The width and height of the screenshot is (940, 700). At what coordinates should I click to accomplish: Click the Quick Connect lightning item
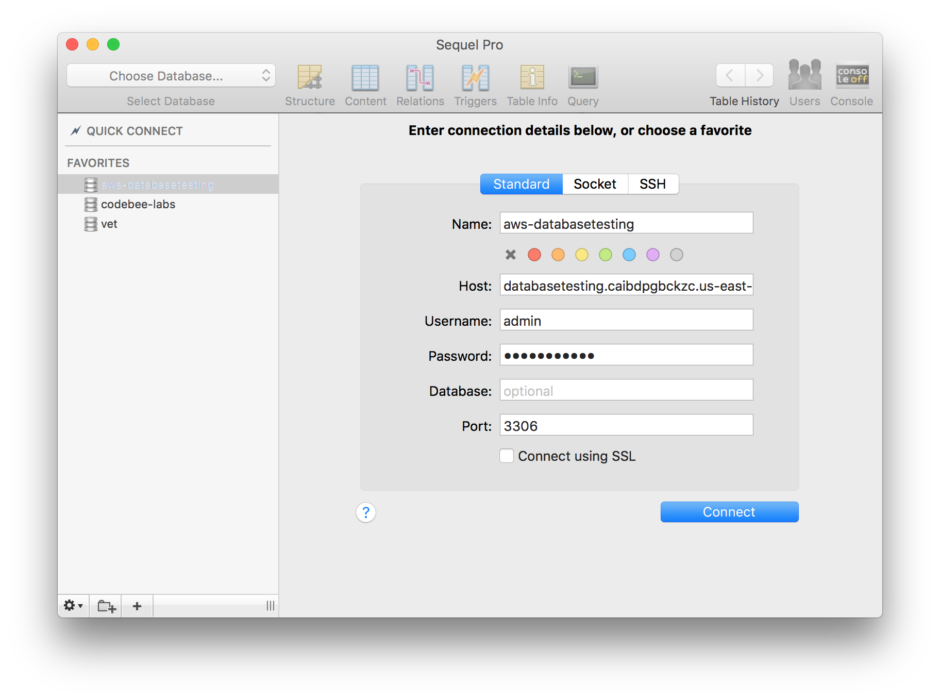pos(126,131)
